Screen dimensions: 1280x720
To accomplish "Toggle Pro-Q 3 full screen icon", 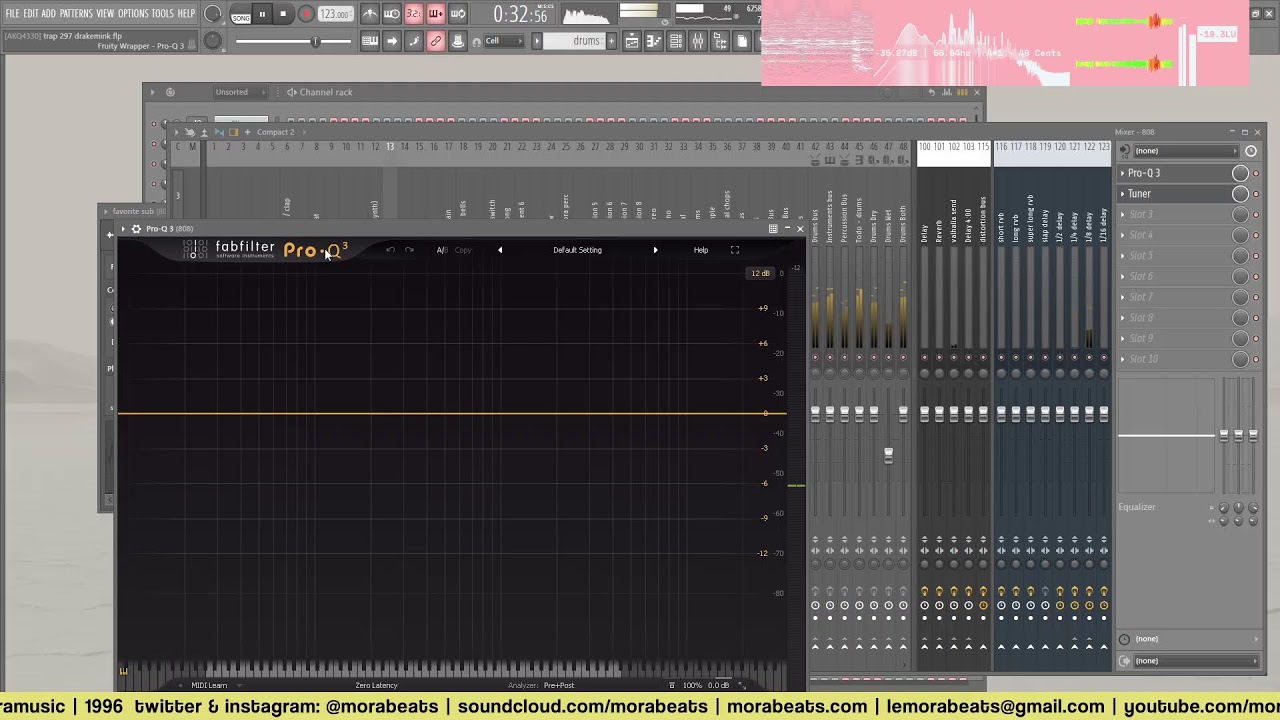I will (735, 250).
